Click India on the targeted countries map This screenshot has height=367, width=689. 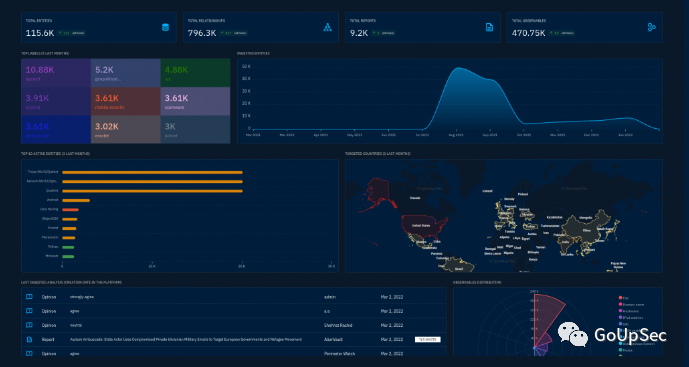click(x=566, y=243)
